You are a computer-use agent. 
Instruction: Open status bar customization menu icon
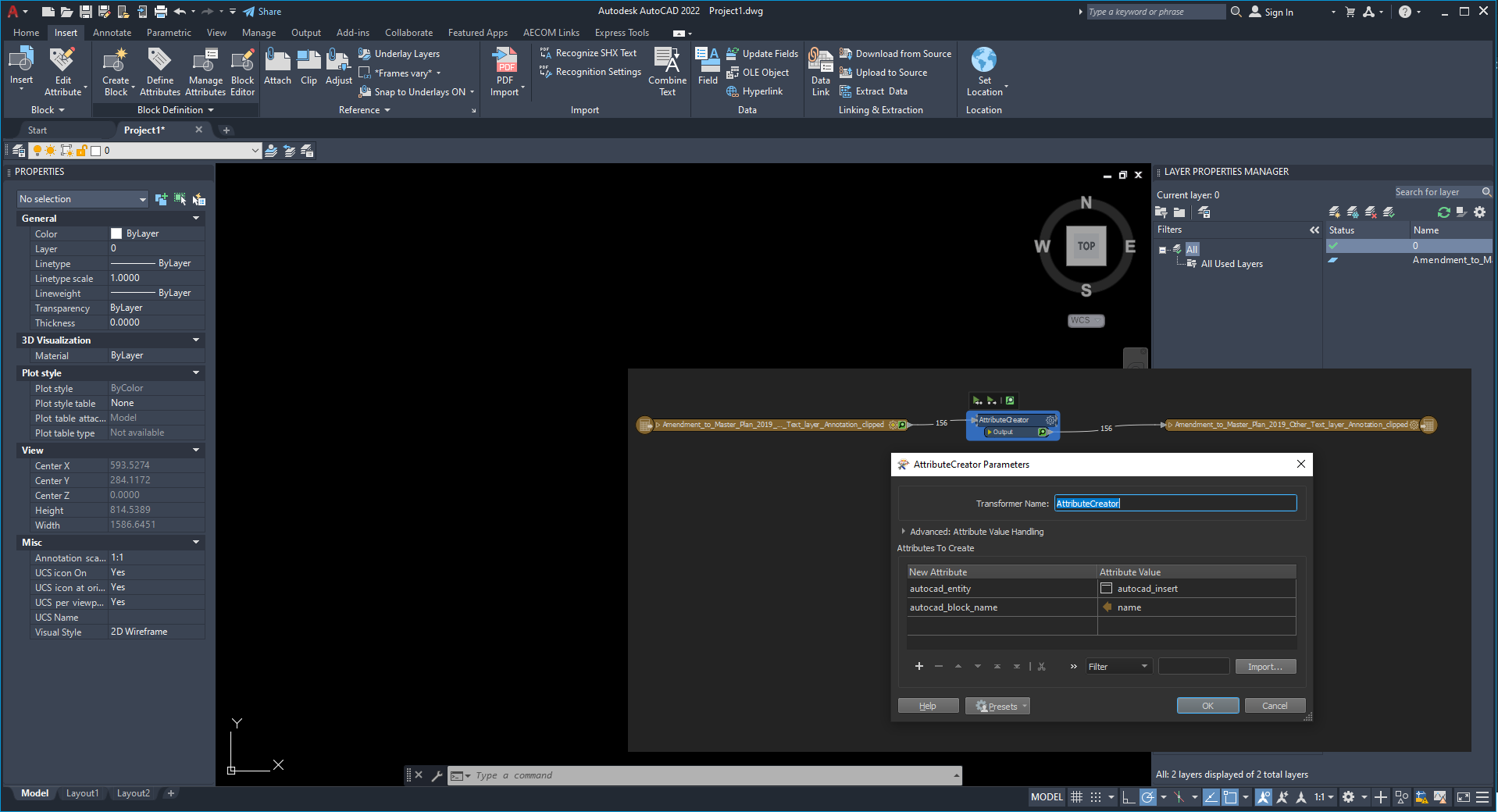(x=1482, y=797)
